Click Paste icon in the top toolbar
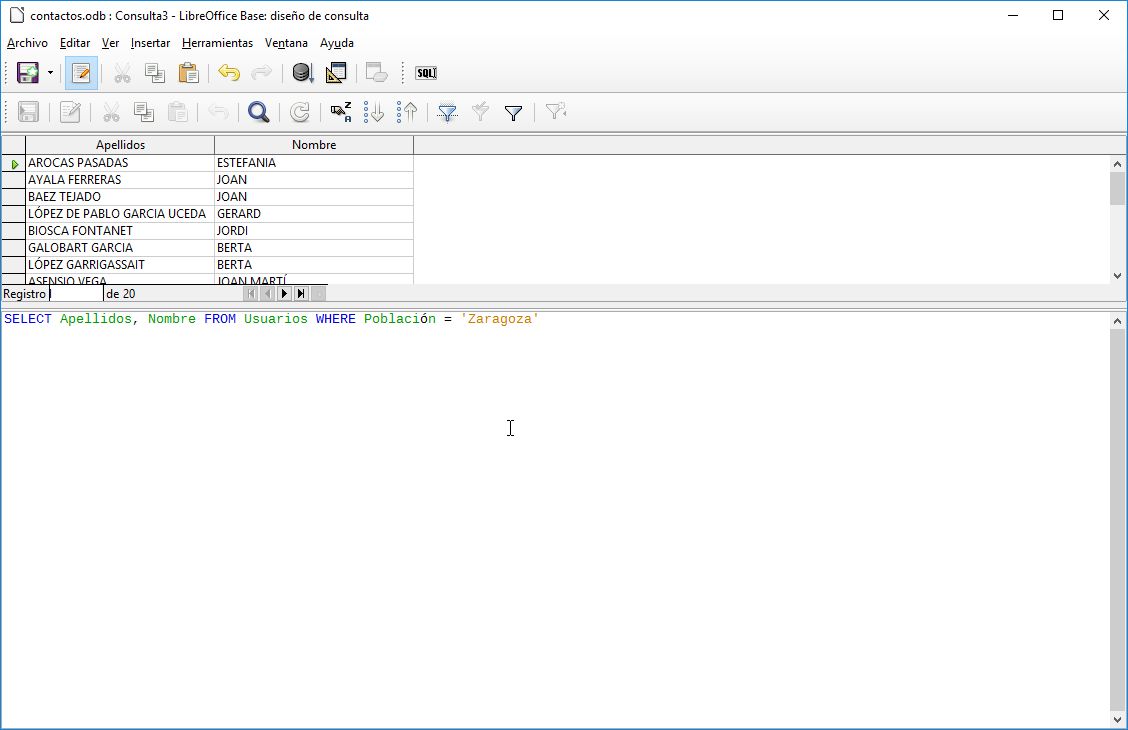This screenshot has width=1128, height=730. pyautogui.click(x=188, y=73)
